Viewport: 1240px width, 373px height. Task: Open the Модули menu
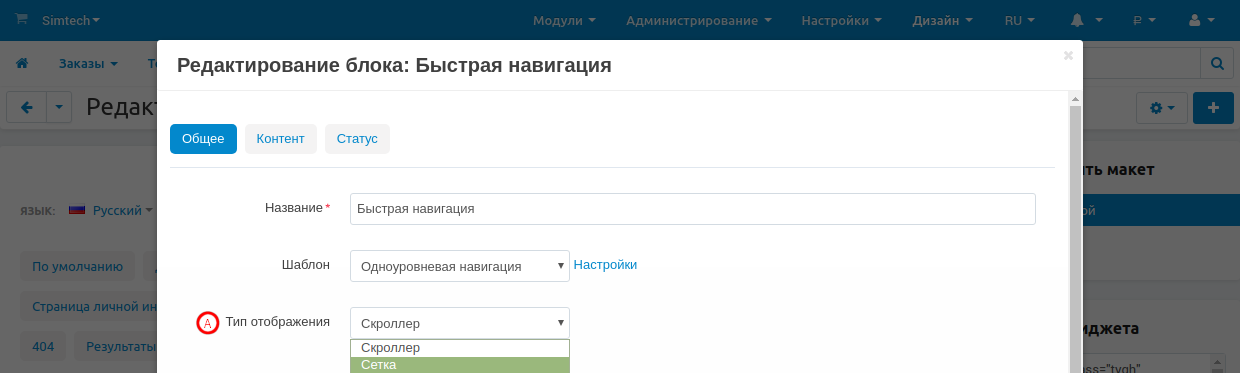pyautogui.click(x=564, y=20)
